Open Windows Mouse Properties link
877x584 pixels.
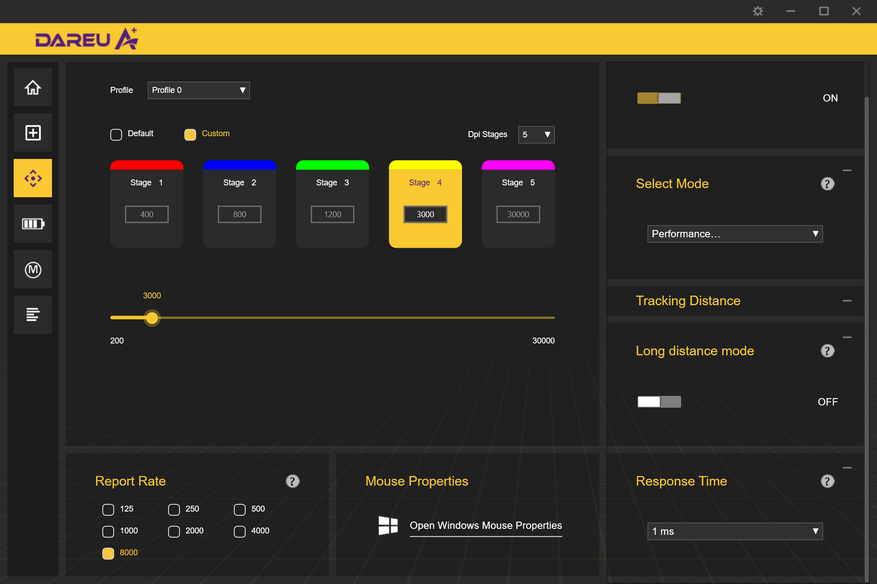click(485, 526)
